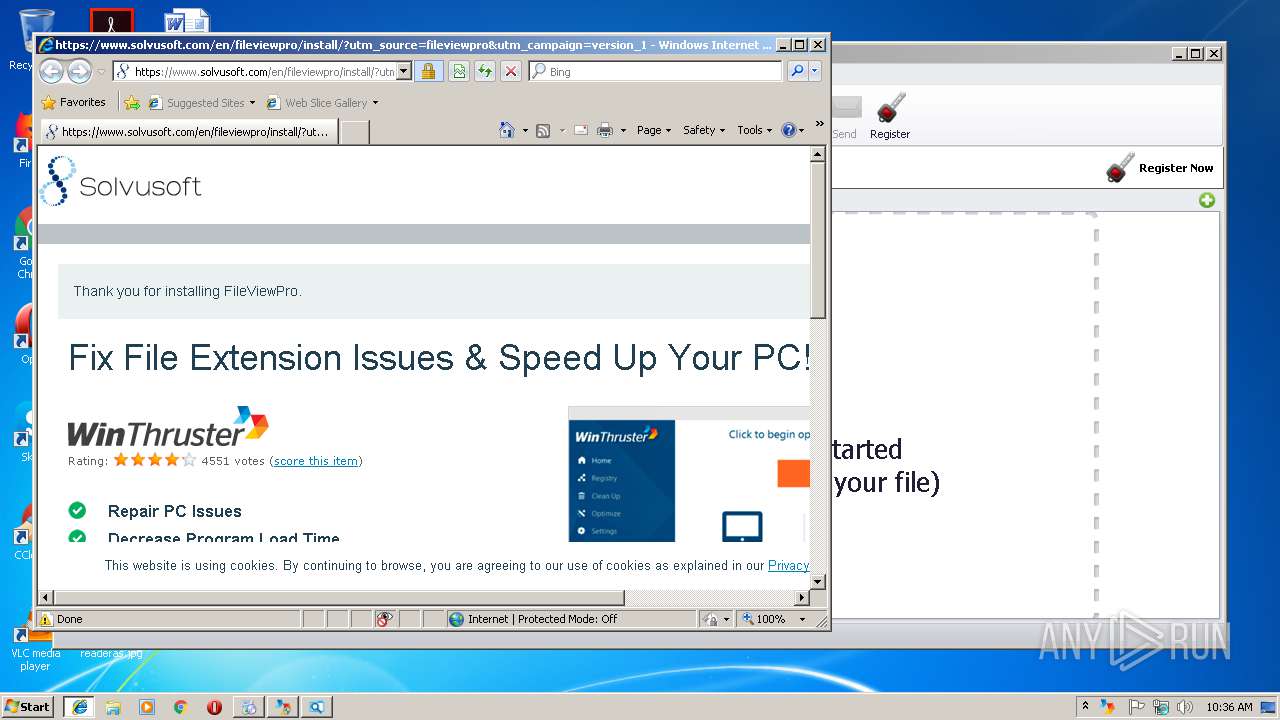1280x720 pixels.
Task: Add page to Favorites bar star-arrow icon
Action: click(x=132, y=102)
